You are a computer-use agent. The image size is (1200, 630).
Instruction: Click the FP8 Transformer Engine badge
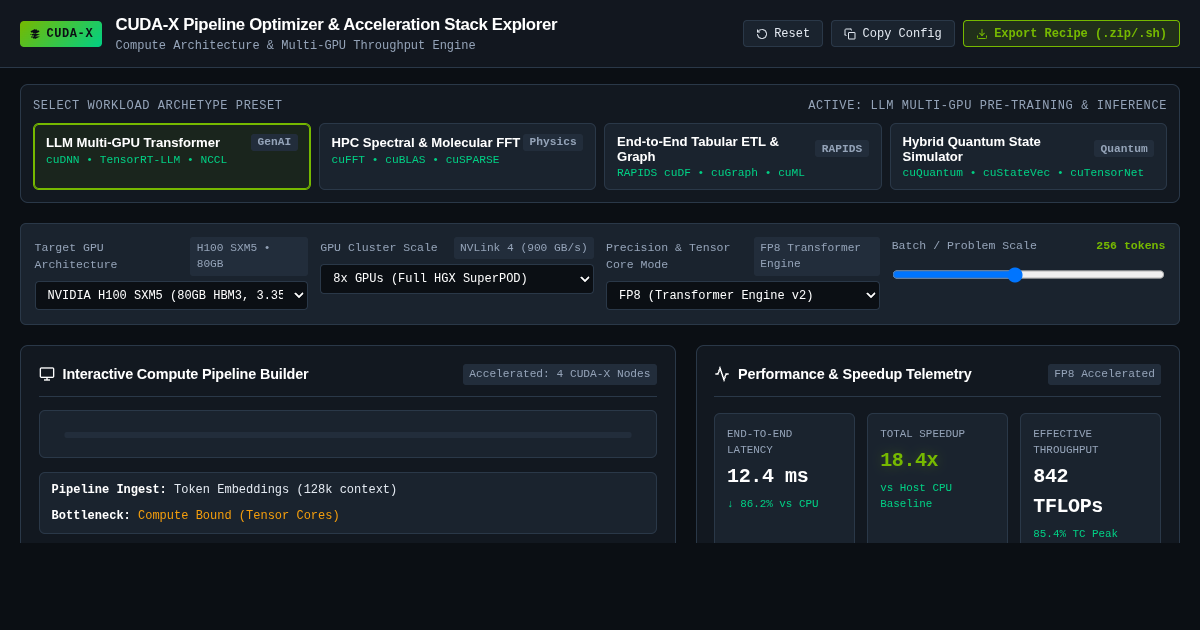tap(817, 256)
